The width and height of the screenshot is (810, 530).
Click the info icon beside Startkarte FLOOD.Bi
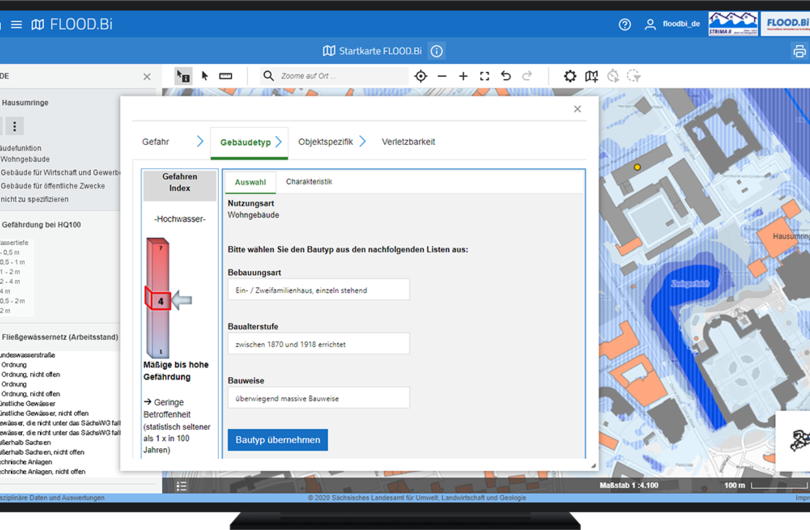[437, 51]
